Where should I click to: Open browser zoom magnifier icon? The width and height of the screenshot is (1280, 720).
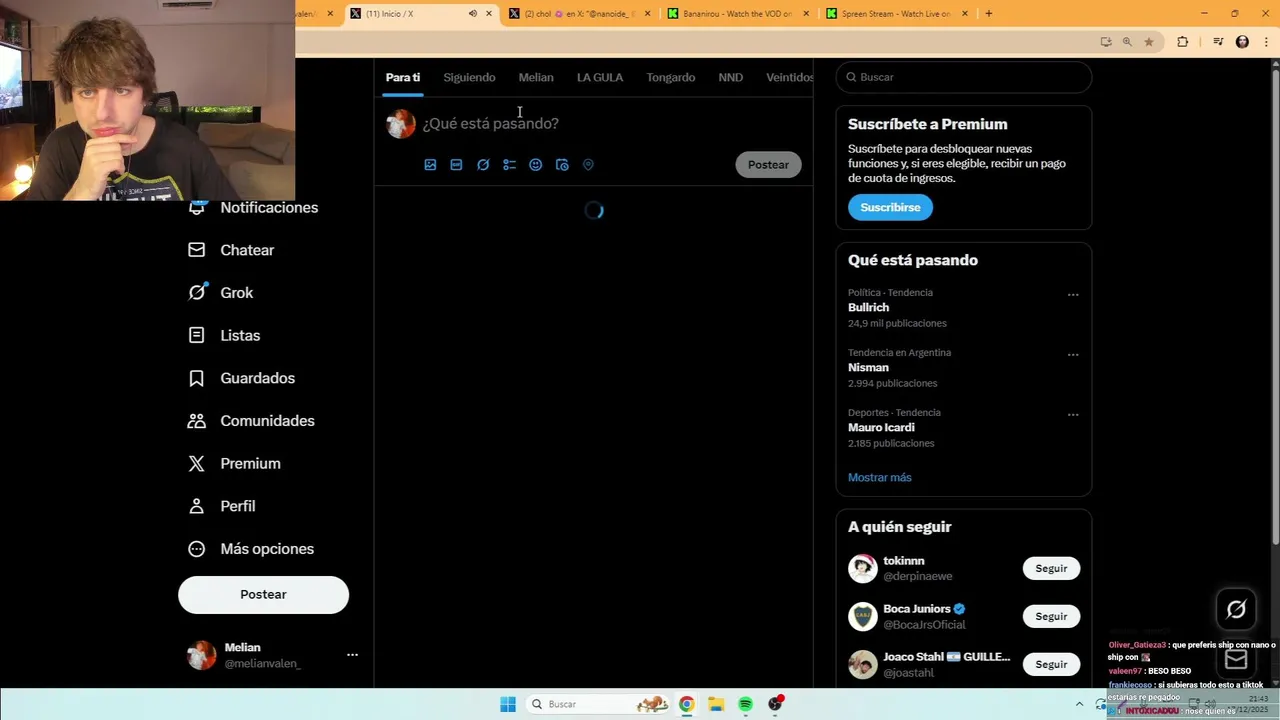point(1127,42)
